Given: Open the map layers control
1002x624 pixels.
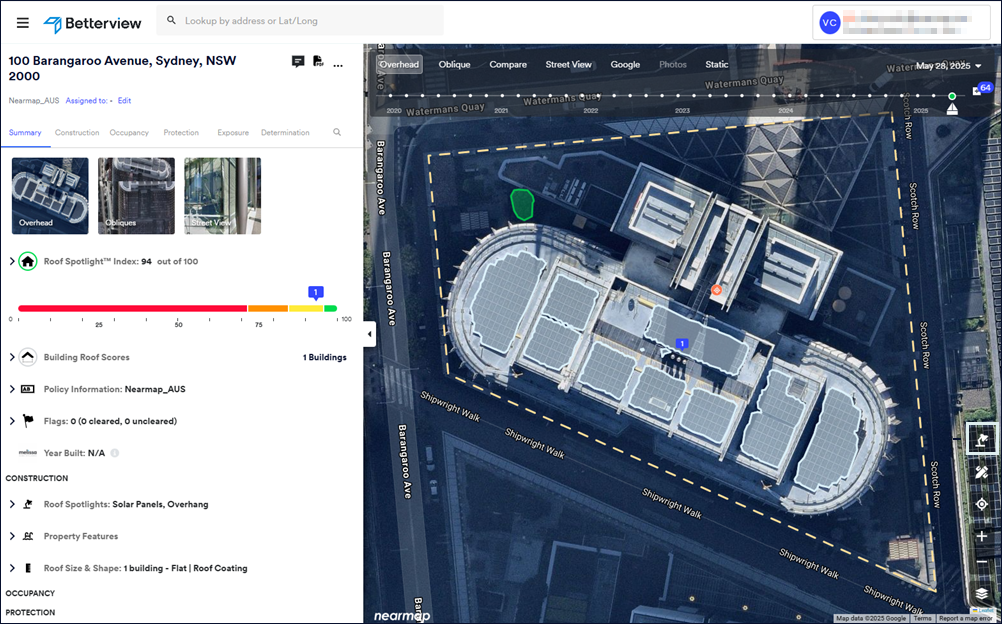Looking at the screenshot, I should tap(982, 594).
